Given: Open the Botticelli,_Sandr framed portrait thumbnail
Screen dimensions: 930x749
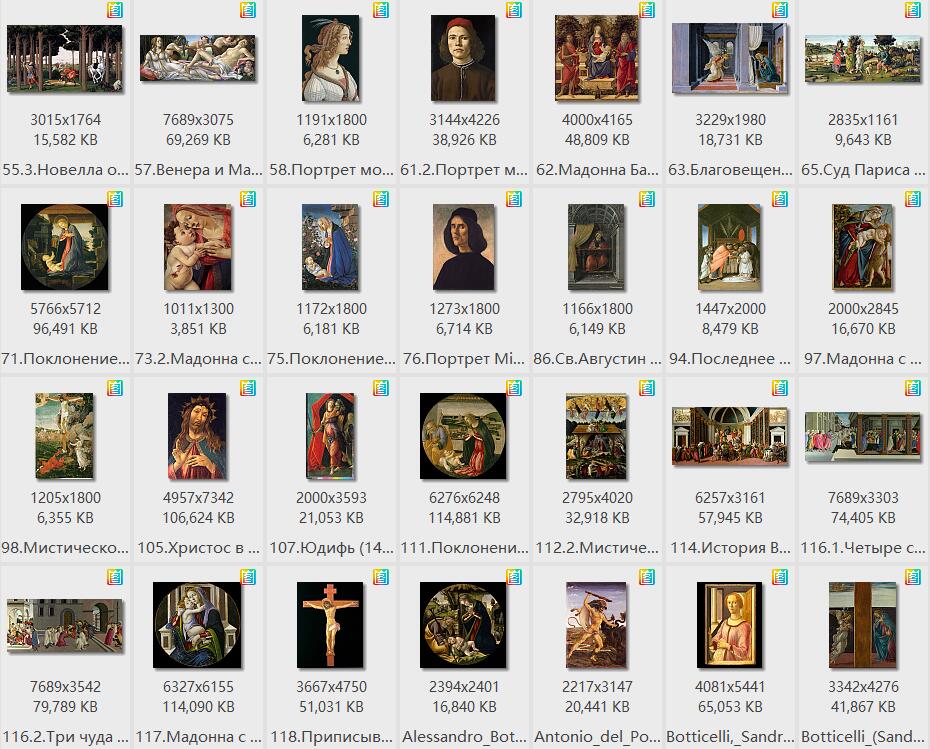Looking at the screenshot, I should click(x=729, y=625).
